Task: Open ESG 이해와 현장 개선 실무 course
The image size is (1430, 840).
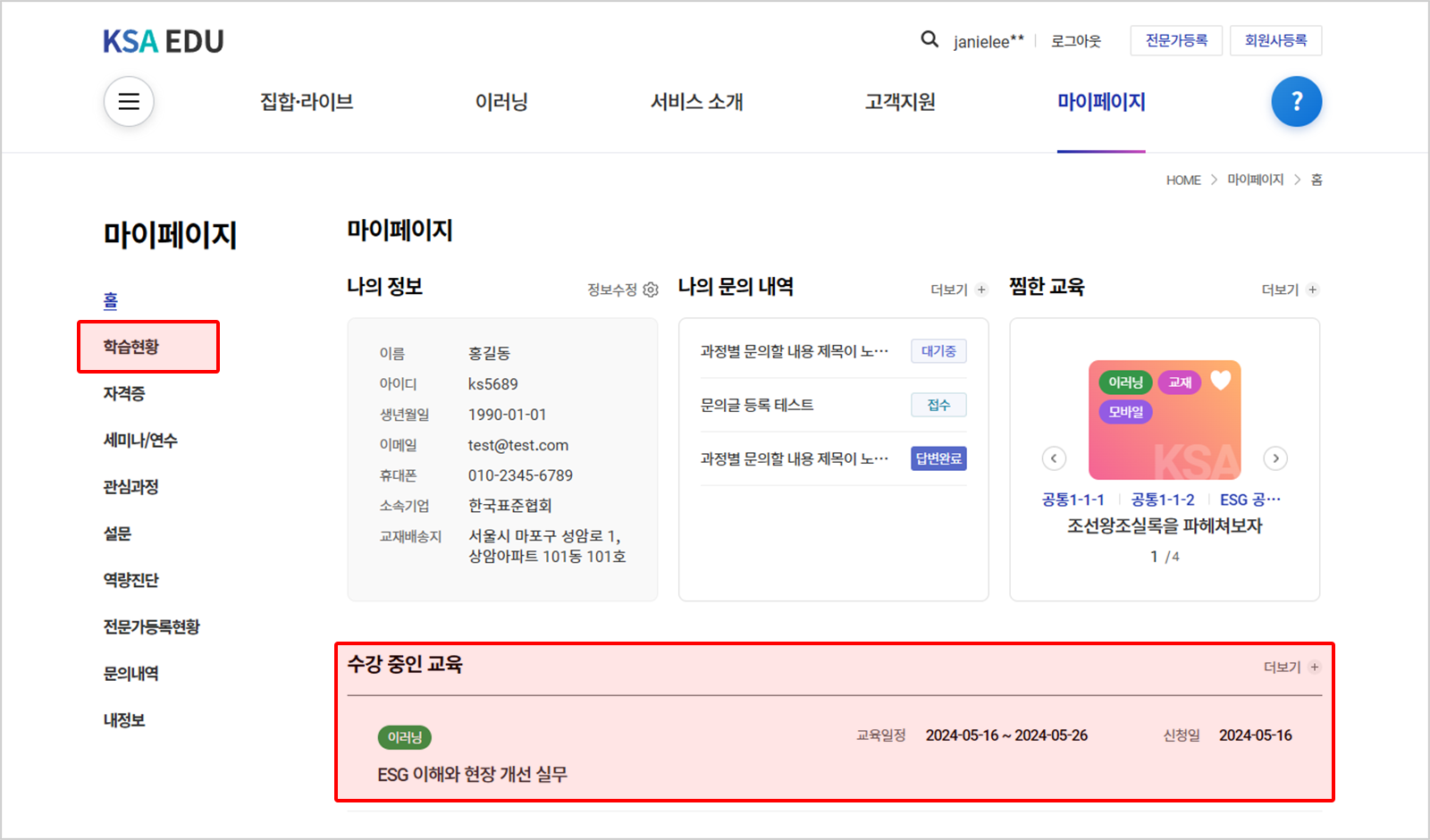Action: pos(472,774)
